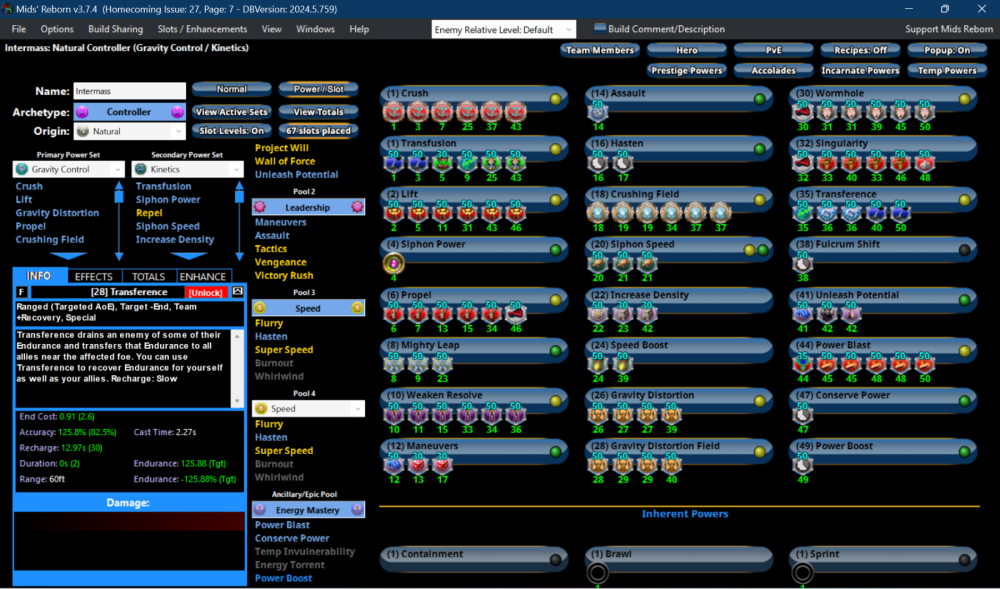
Task: Open the Primary Power Set Gravity Control dropdown
Action: click(x=69, y=169)
